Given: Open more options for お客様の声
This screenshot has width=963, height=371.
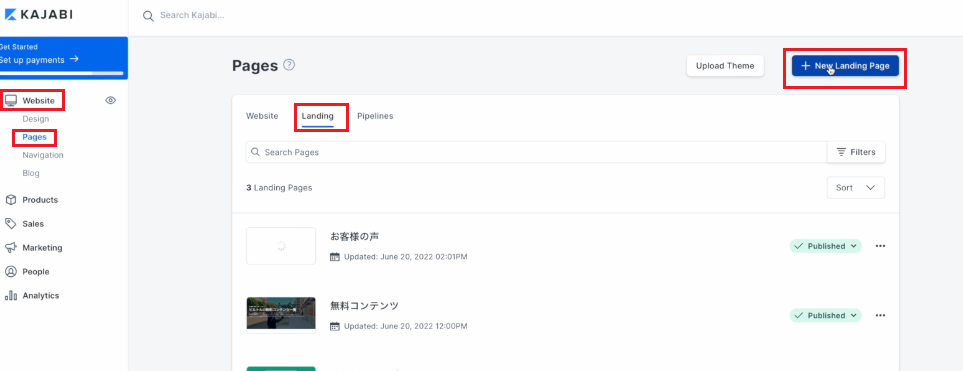Looking at the screenshot, I should [x=880, y=246].
